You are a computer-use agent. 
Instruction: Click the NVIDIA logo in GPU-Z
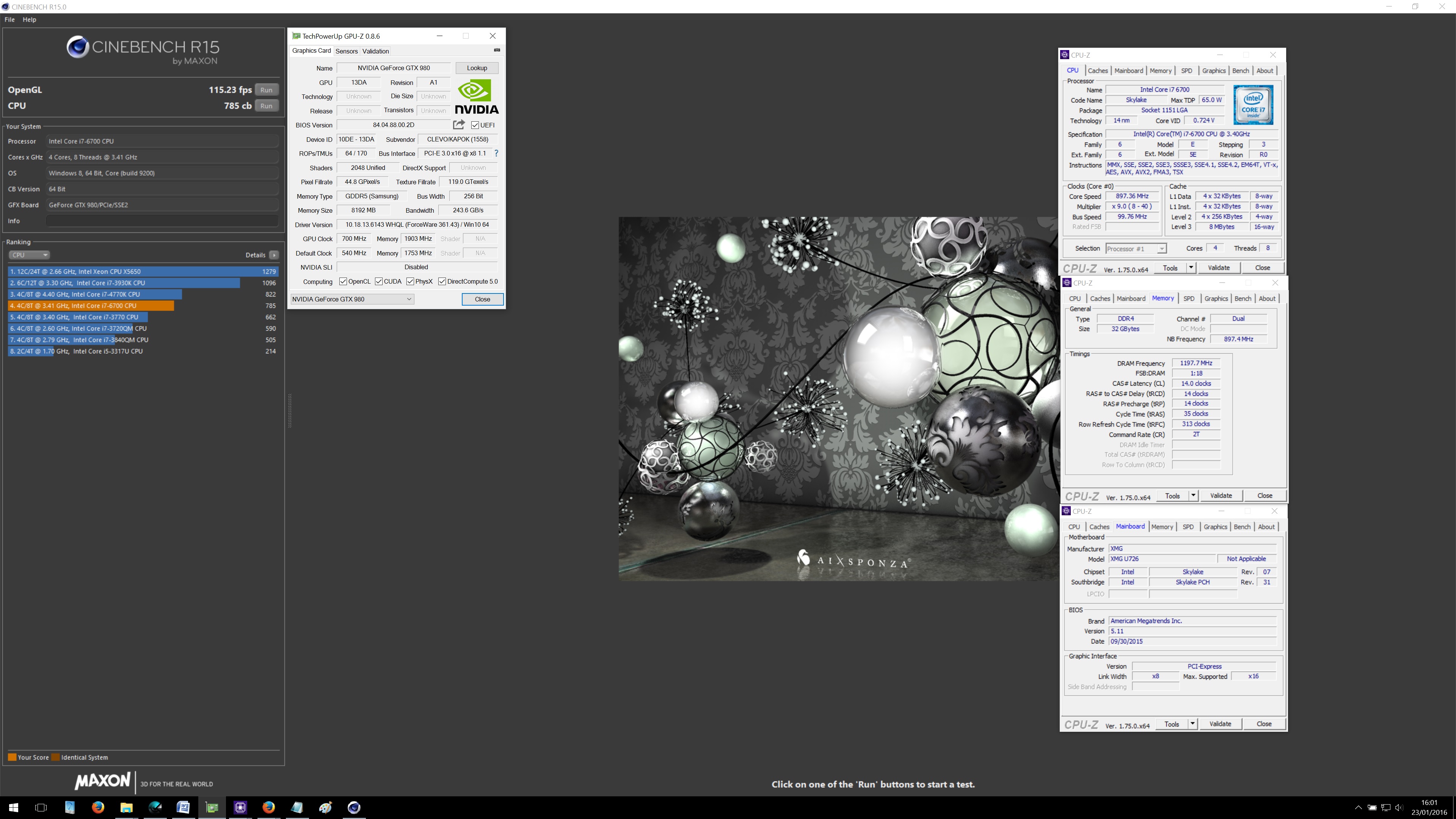(477, 97)
